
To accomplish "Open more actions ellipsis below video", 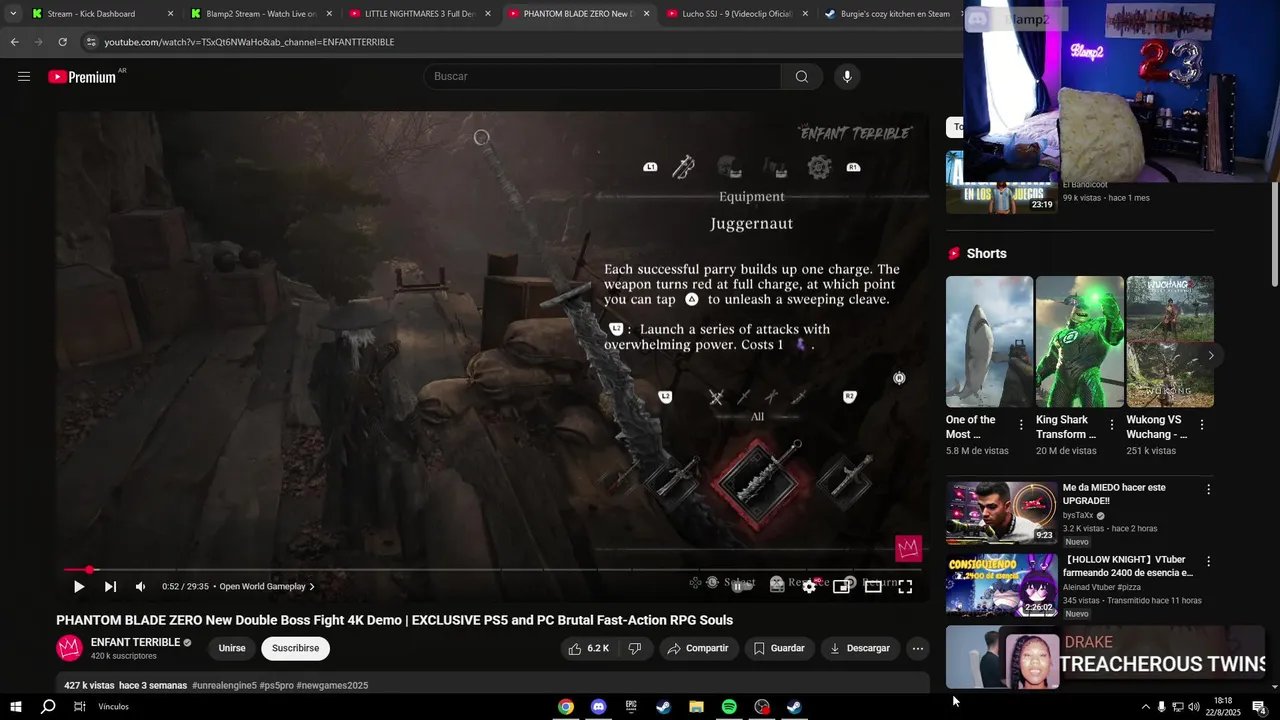I will pyautogui.click(x=917, y=648).
